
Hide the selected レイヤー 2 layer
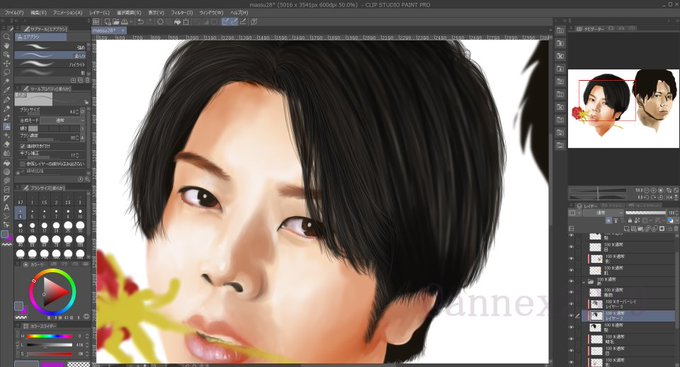pos(571,315)
